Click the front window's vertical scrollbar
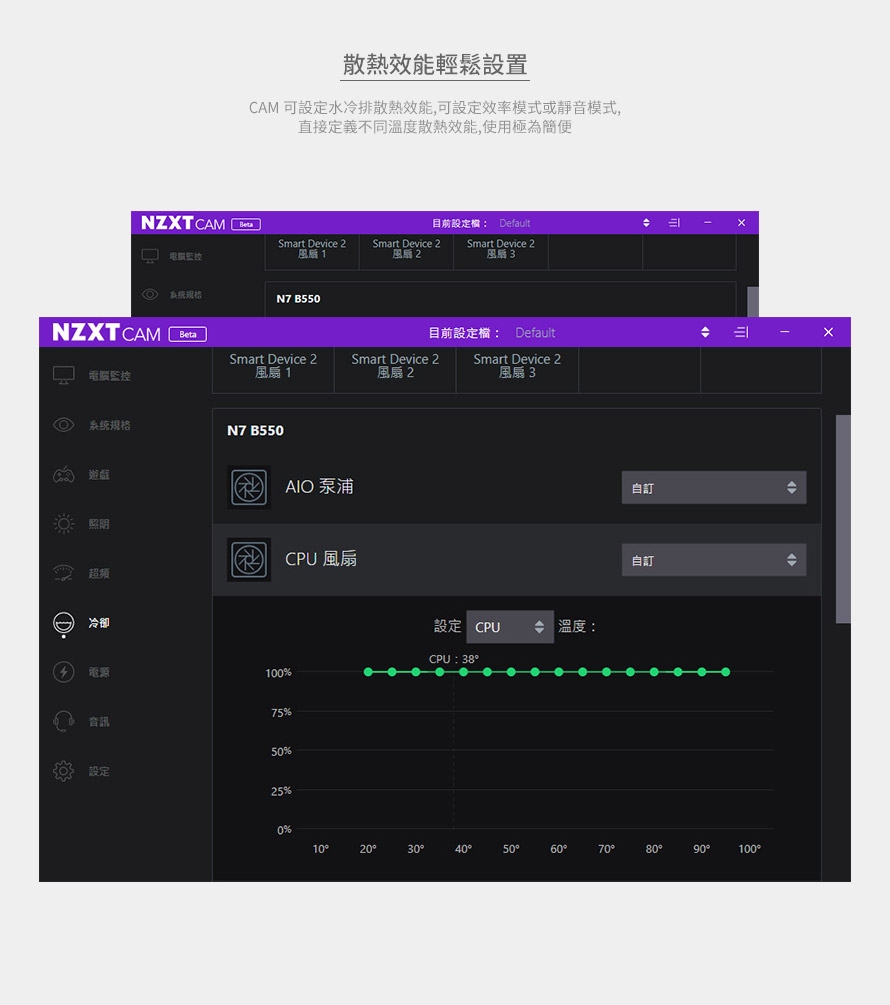Image resolution: width=890 pixels, height=1005 pixels. (843, 518)
